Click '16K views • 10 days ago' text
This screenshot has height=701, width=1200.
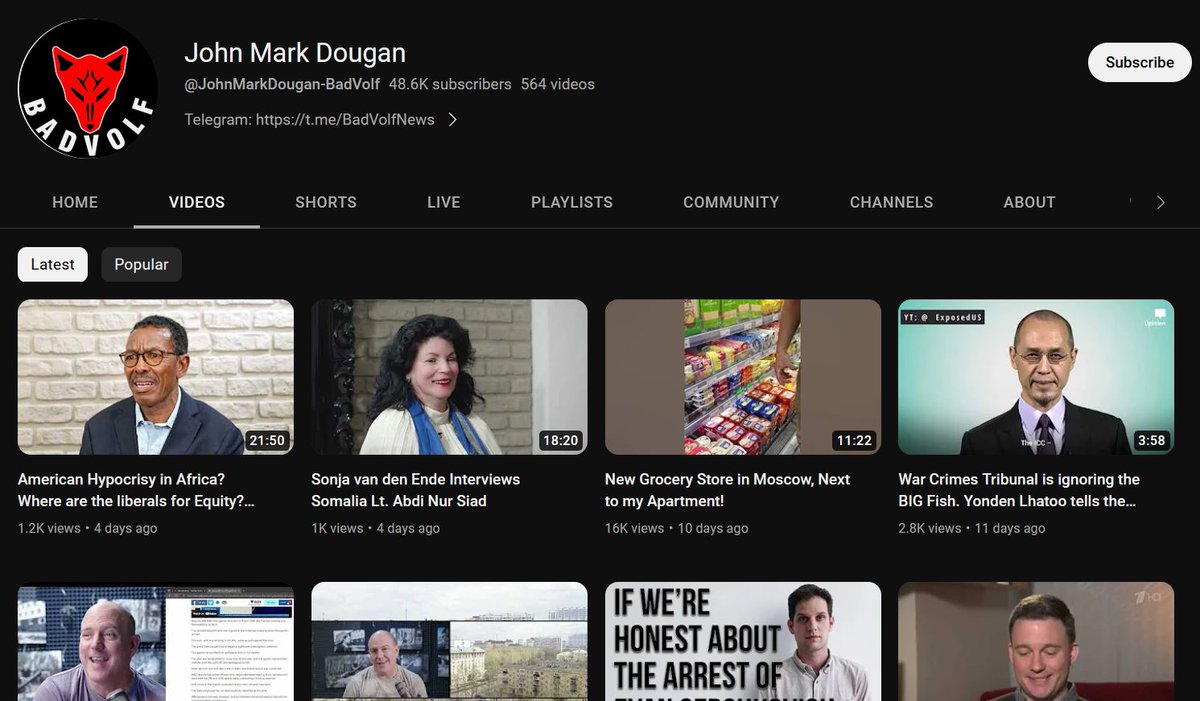677,528
